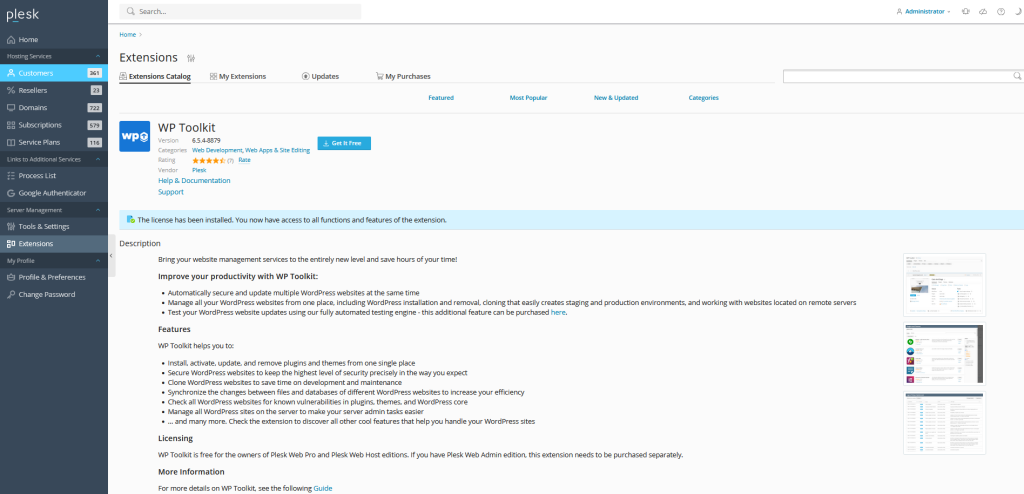Click the Plesk logo in the sidebar
The width and height of the screenshot is (1024, 494).
[x=22, y=13]
